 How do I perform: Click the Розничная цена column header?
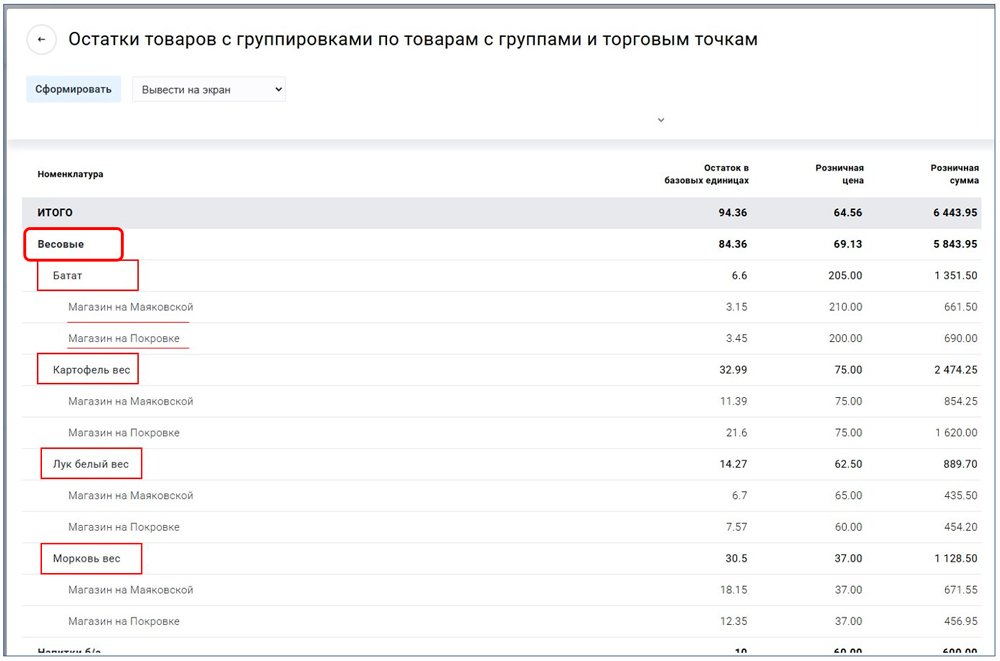click(839, 174)
